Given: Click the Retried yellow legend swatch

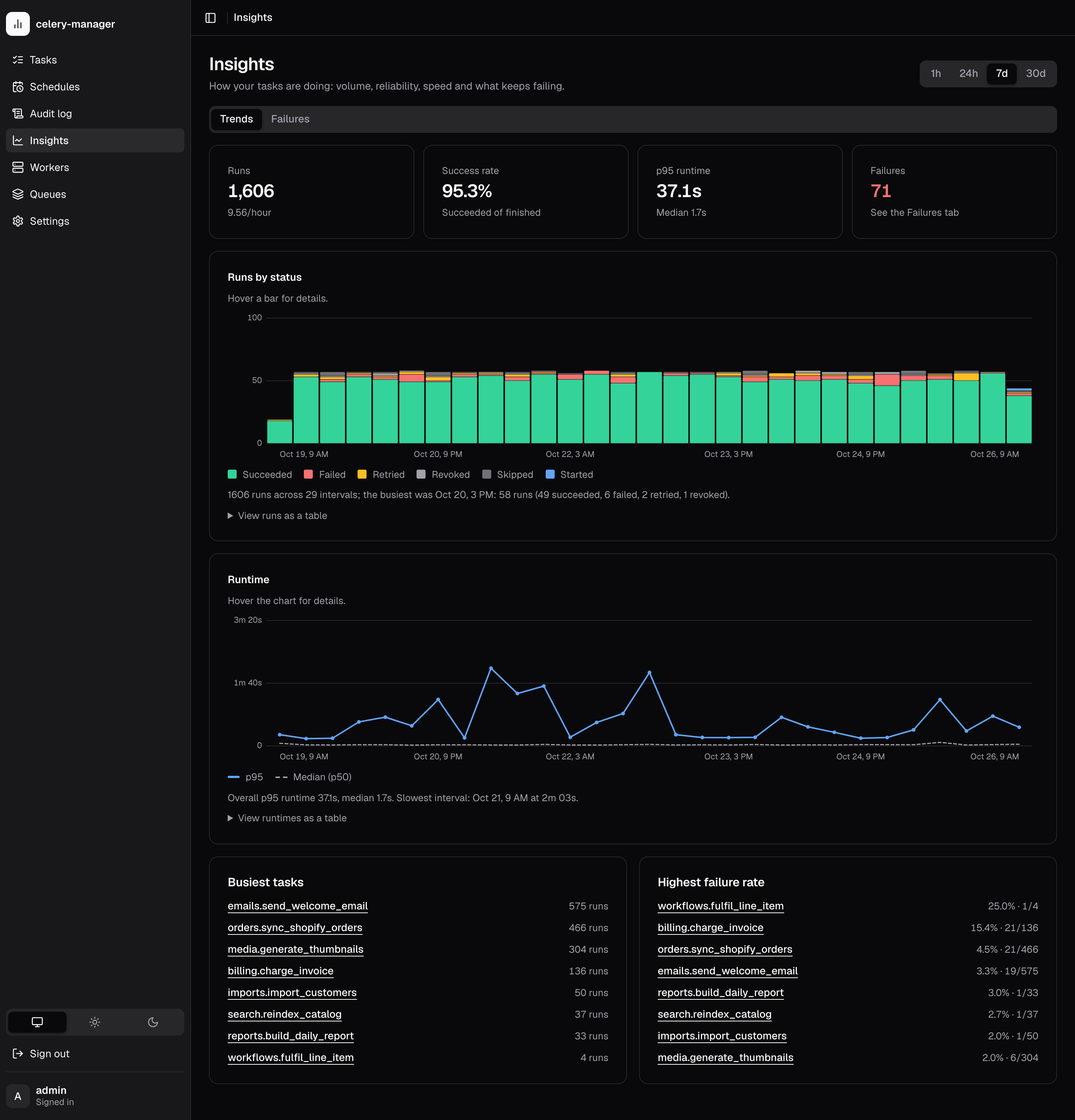Looking at the screenshot, I should coord(362,475).
